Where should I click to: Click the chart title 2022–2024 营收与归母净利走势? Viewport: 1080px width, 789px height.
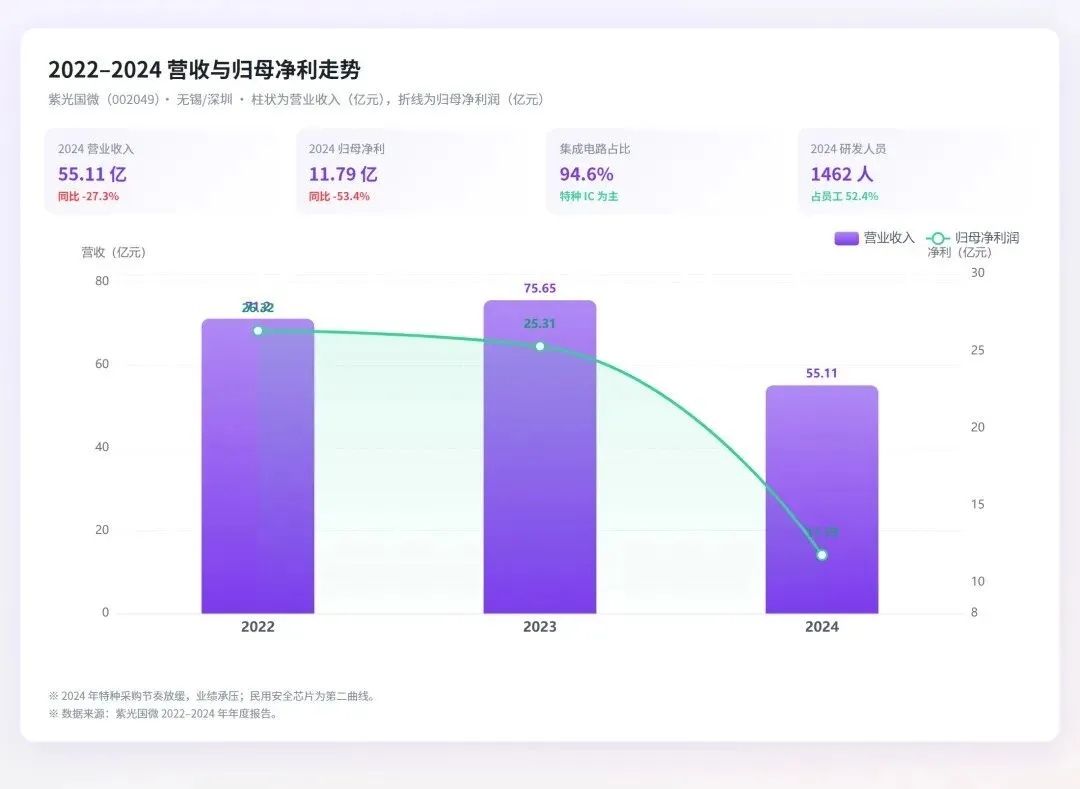[204, 70]
